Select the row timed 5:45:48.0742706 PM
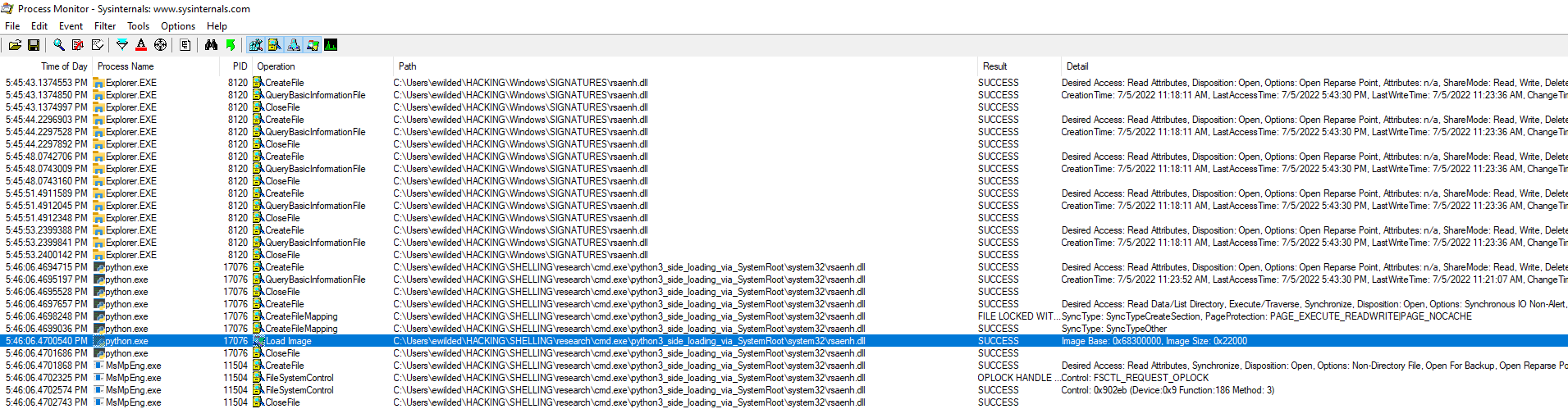 click(784, 157)
